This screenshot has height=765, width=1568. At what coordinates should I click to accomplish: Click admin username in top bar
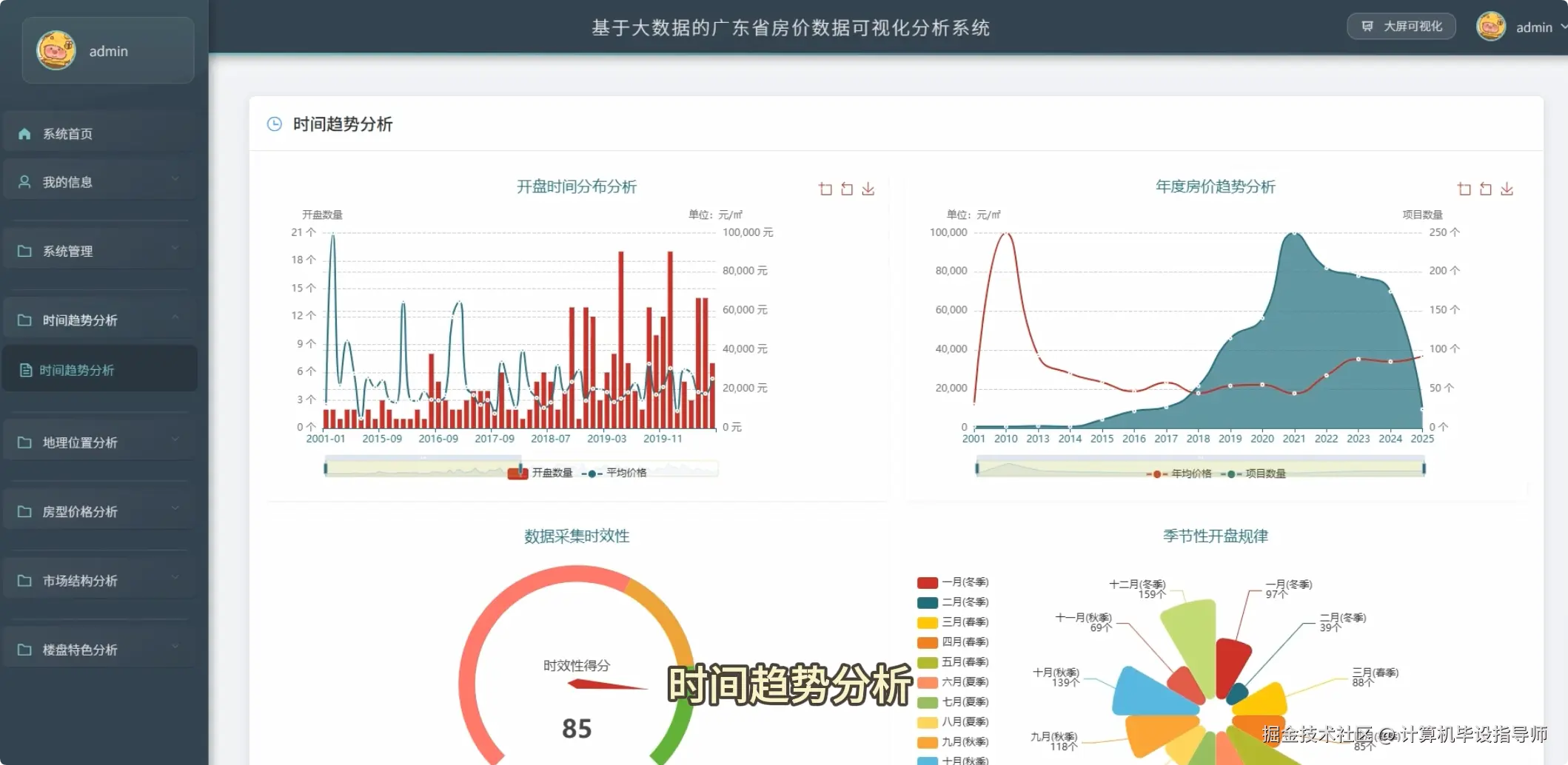(1534, 27)
